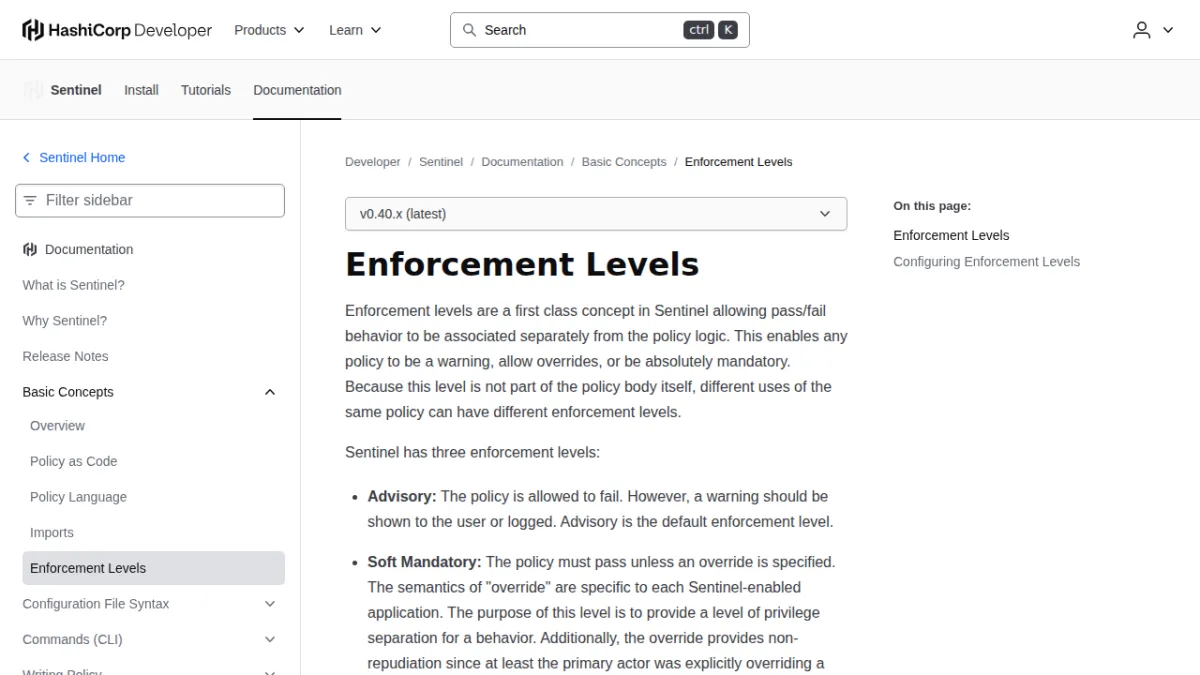Click the HashiCorp icon beside Documentation in sidebar

click(30, 250)
